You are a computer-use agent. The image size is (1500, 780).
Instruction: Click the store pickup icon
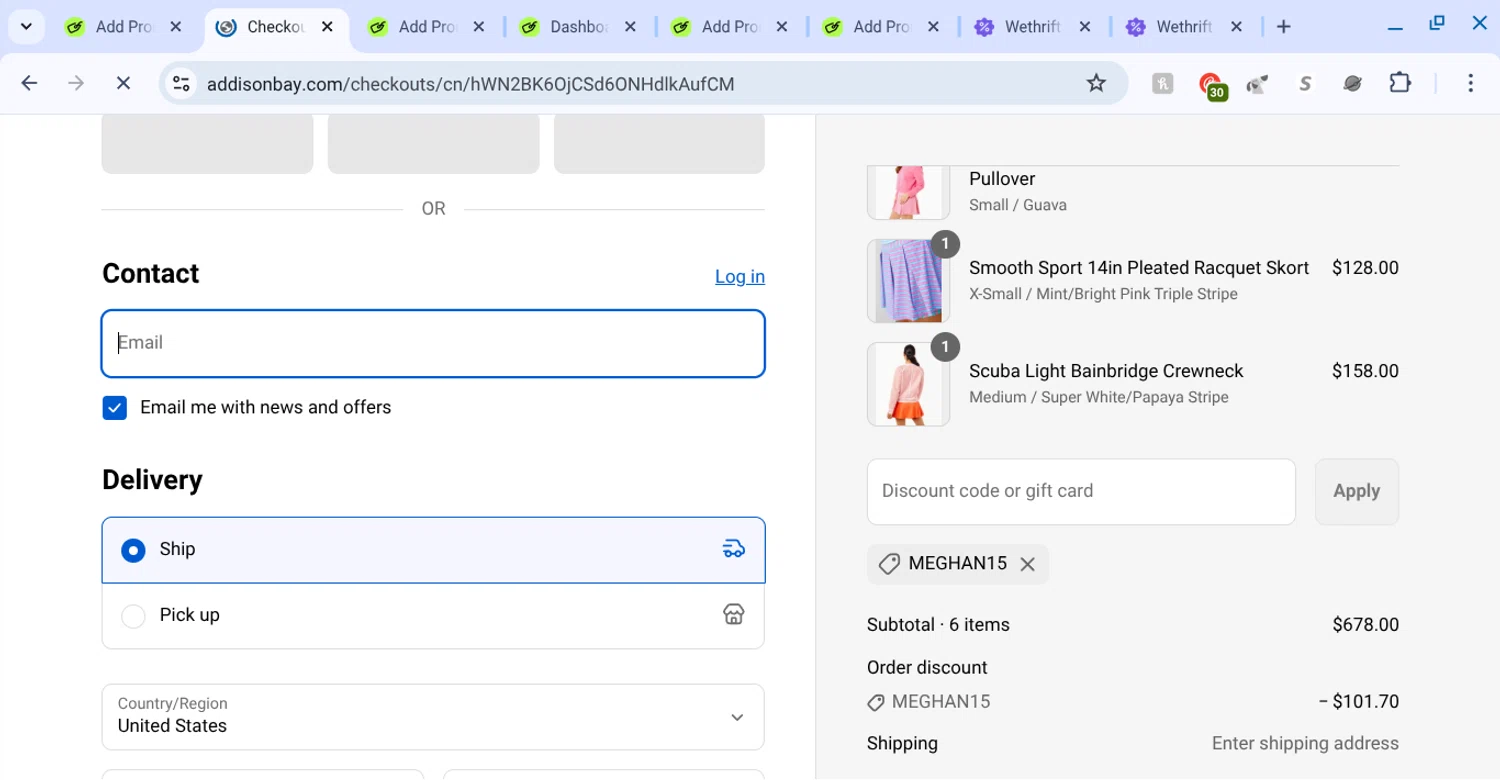coord(734,615)
